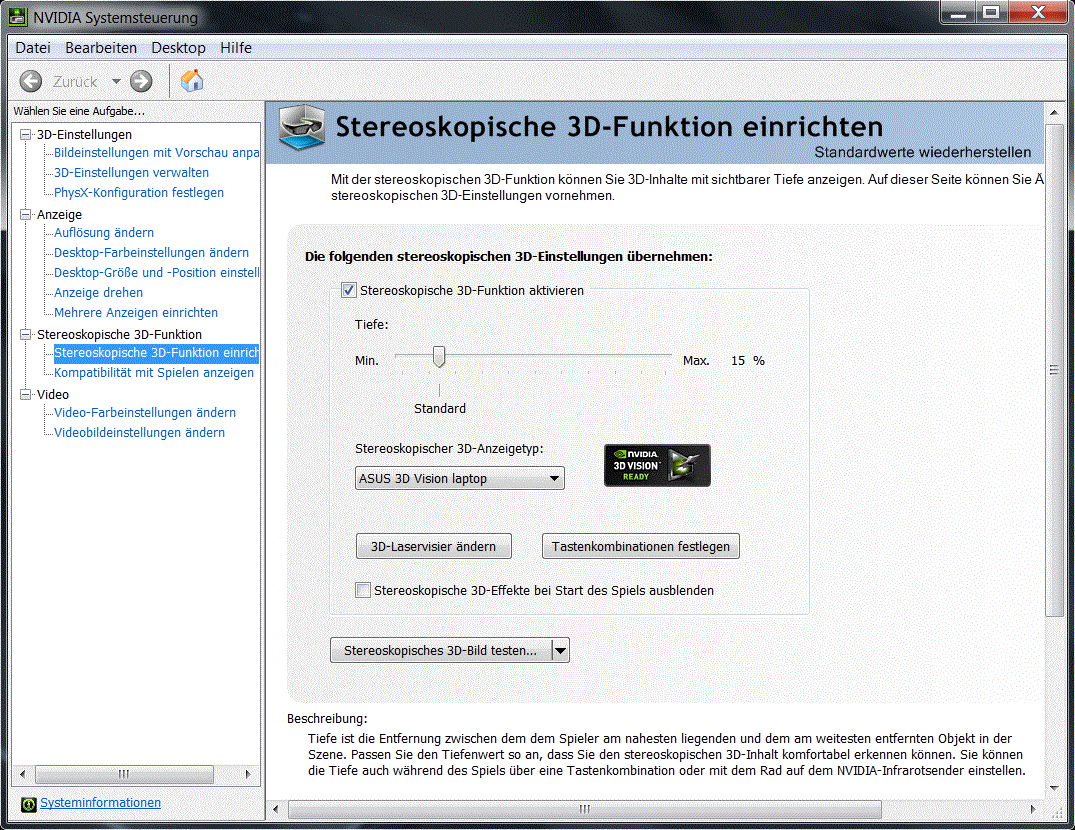Open the Hilfe menu
The height and width of the screenshot is (830, 1075).
tap(236, 48)
